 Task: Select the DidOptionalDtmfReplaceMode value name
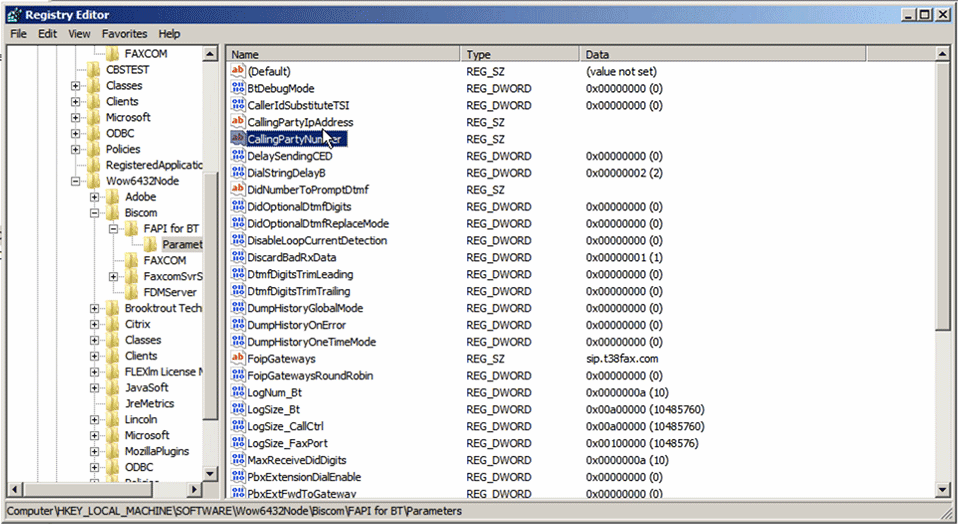pyautogui.click(x=318, y=224)
